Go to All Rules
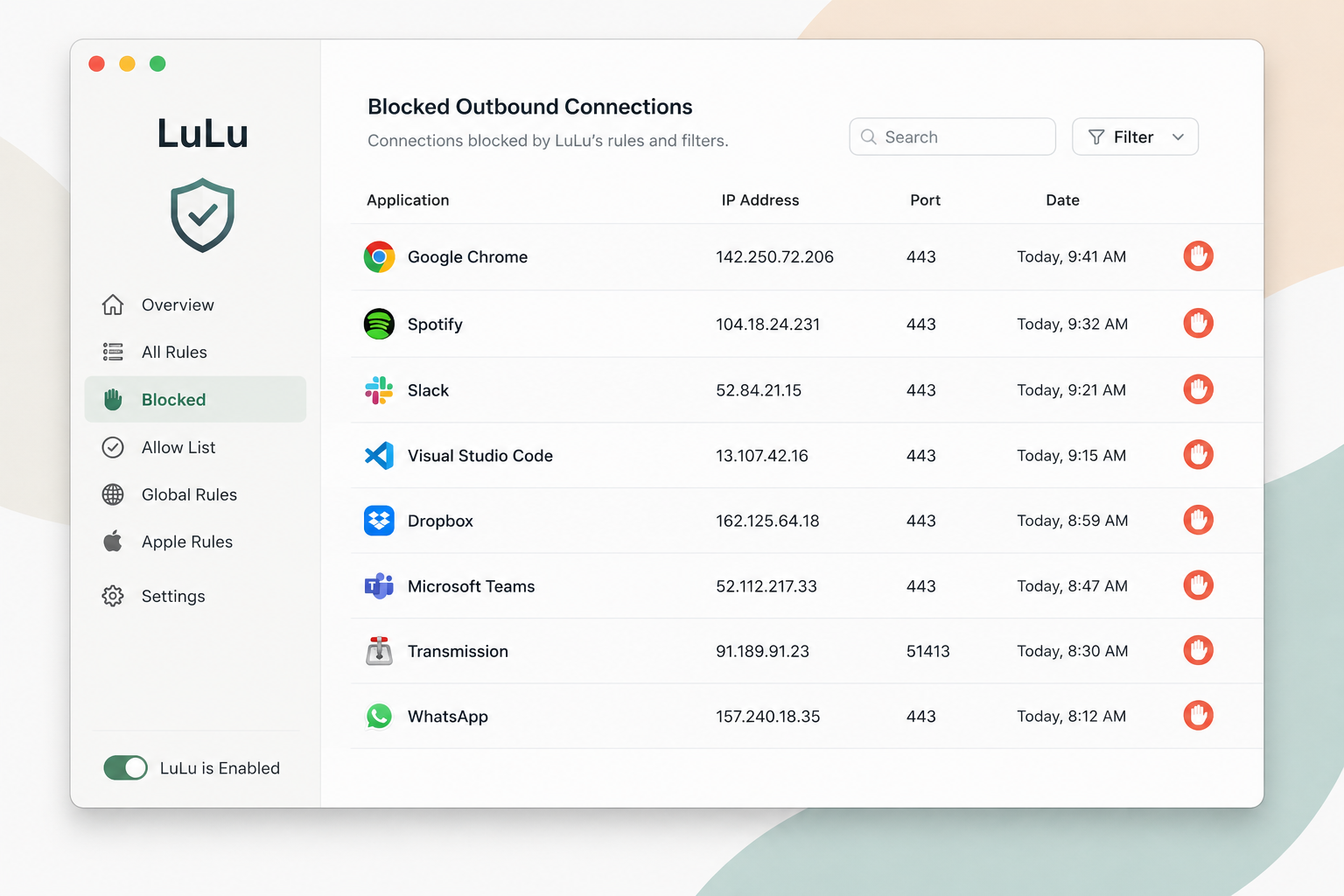The width and height of the screenshot is (1344, 896). pyautogui.click(x=195, y=352)
